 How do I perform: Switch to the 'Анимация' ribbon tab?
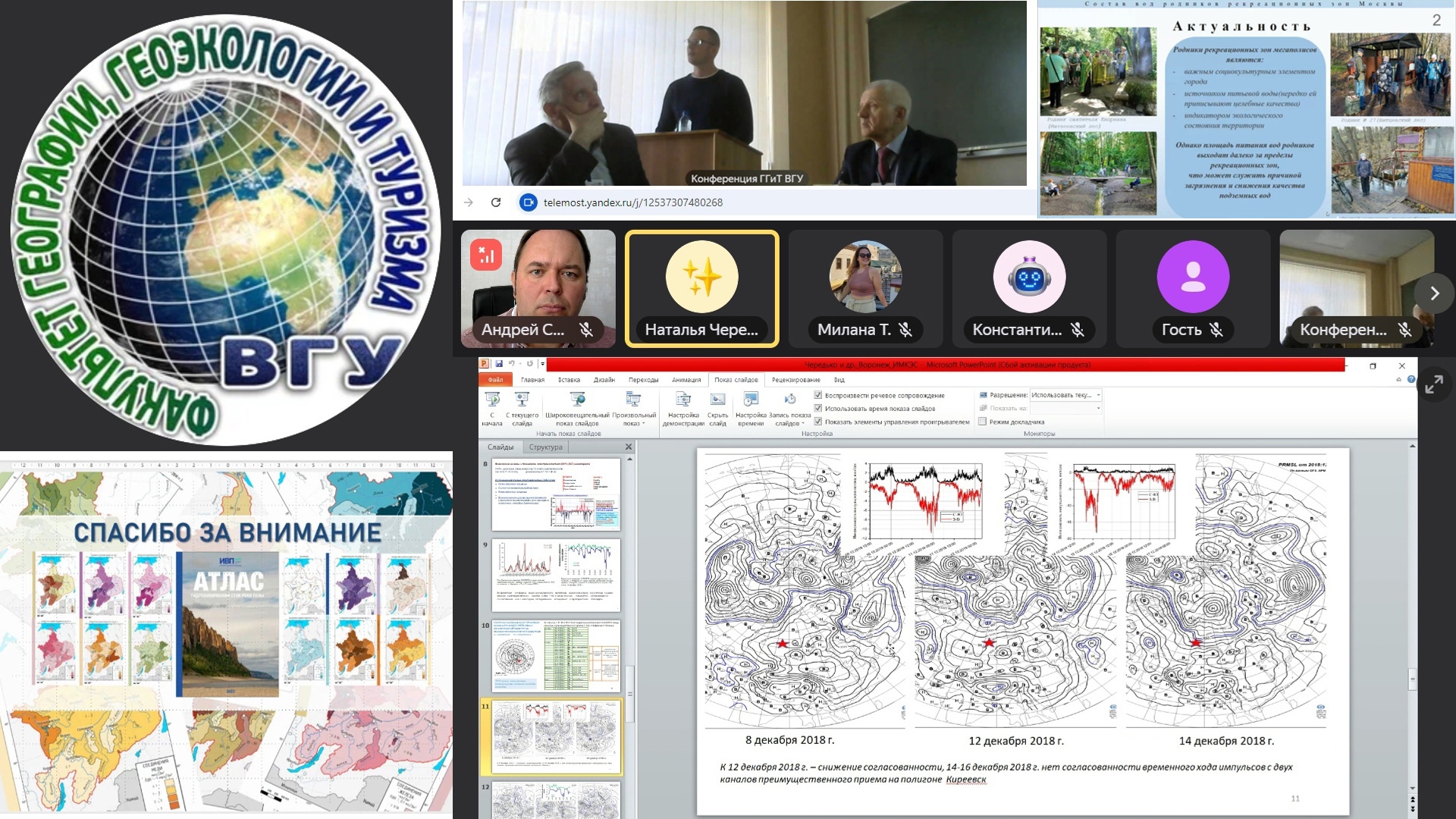pyautogui.click(x=686, y=380)
